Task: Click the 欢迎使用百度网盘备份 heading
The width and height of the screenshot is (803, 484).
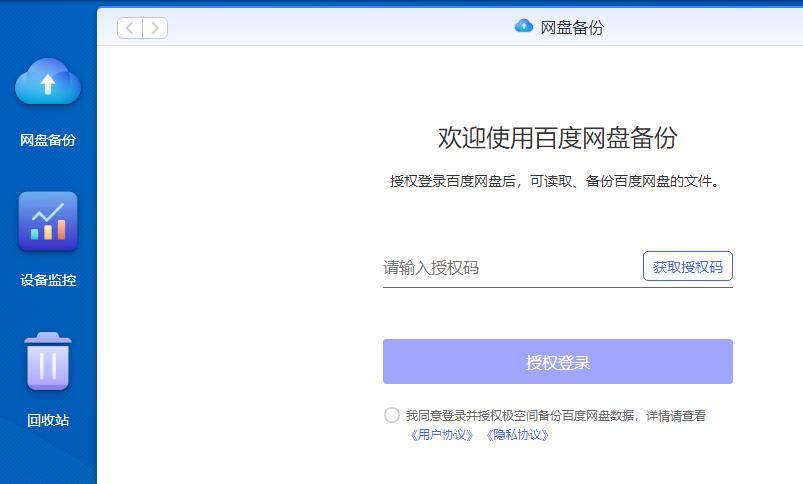Action: (558, 138)
